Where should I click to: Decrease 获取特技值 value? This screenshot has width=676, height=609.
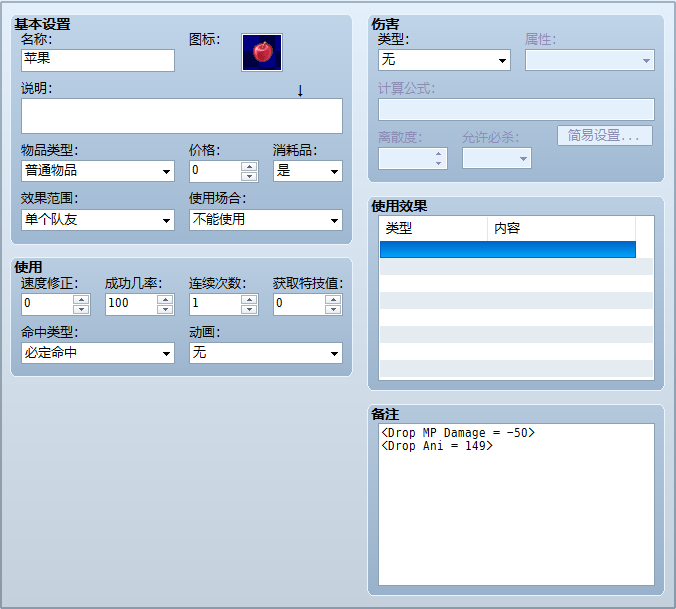333,309
